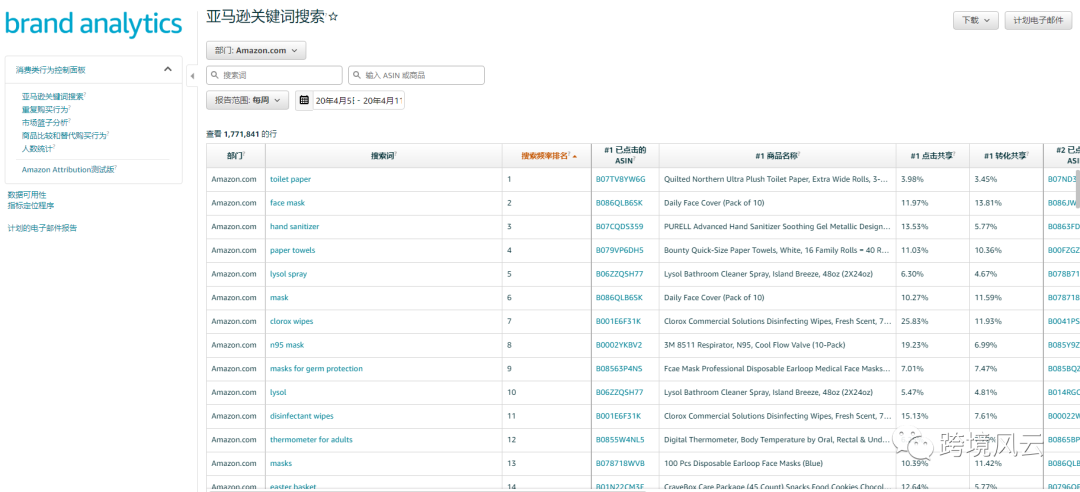The height and width of the screenshot is (492, 1080).
Task: Click the brand analytics logo
Action: [94, 23]
